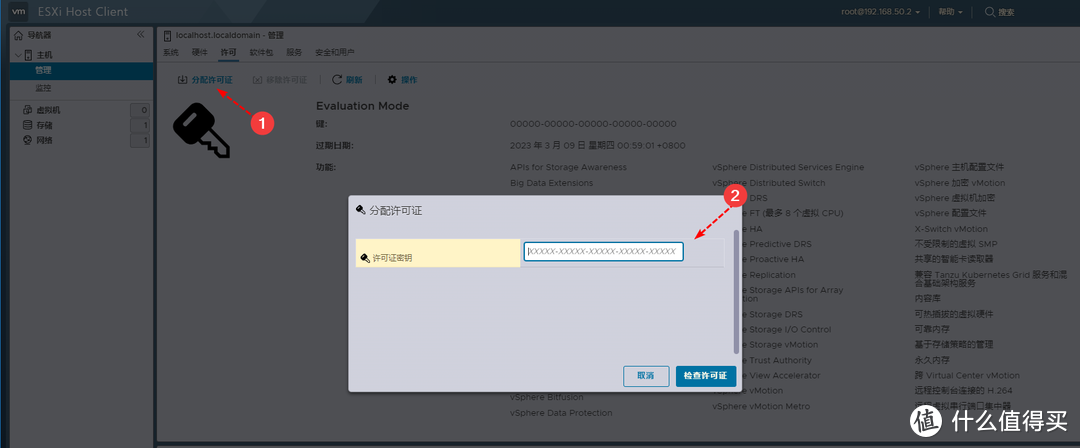Click the 导航器 home icon
Image resolution: width=1080 pixels, height=448 pixels.
[19, 35]
